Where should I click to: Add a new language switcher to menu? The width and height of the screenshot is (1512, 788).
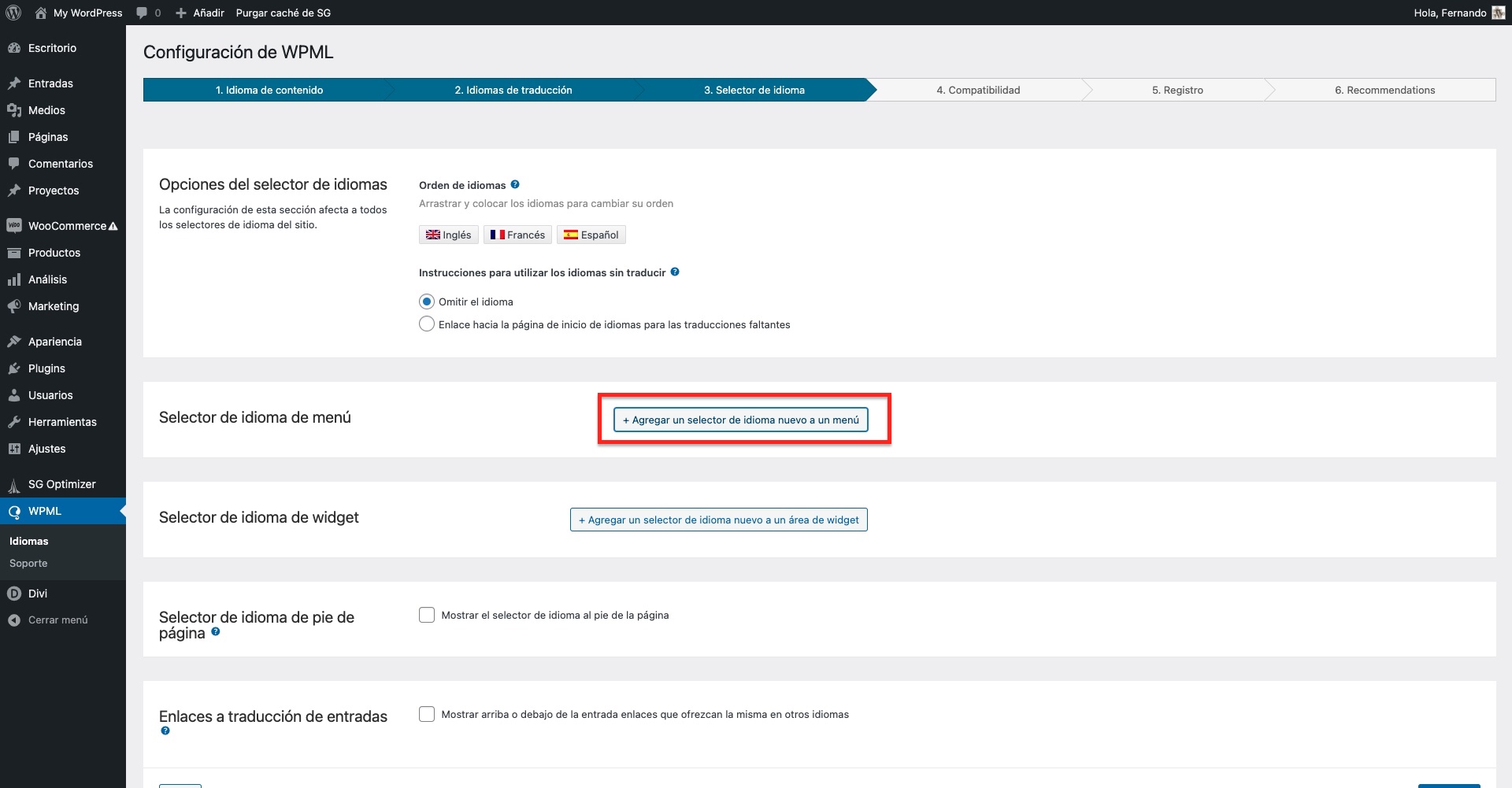pos(740,420)
